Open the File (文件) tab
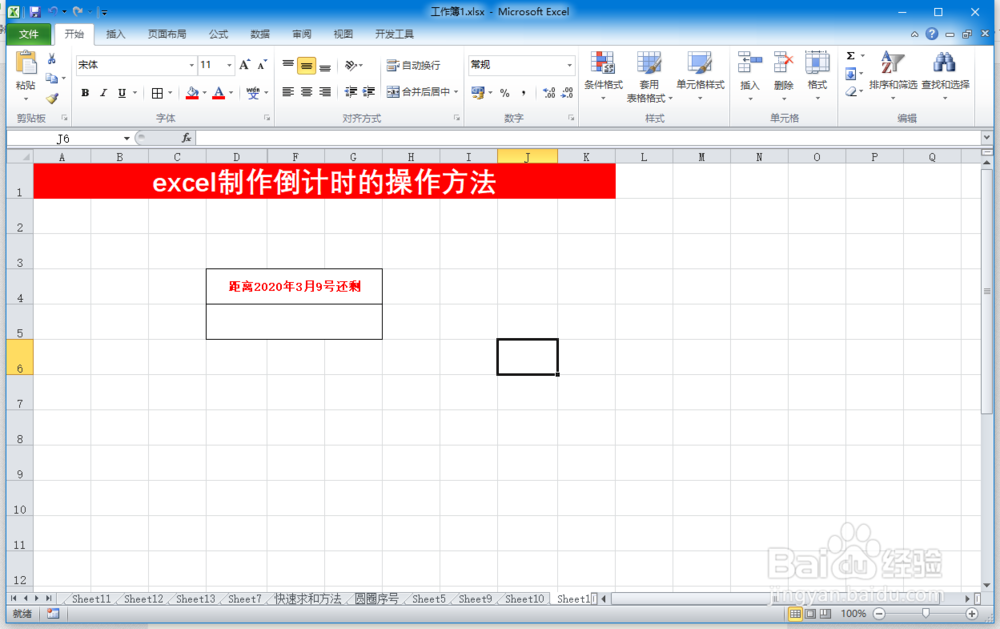Image resolution: width=1000 pixels, height=629 pixels. tap(29, 34)
